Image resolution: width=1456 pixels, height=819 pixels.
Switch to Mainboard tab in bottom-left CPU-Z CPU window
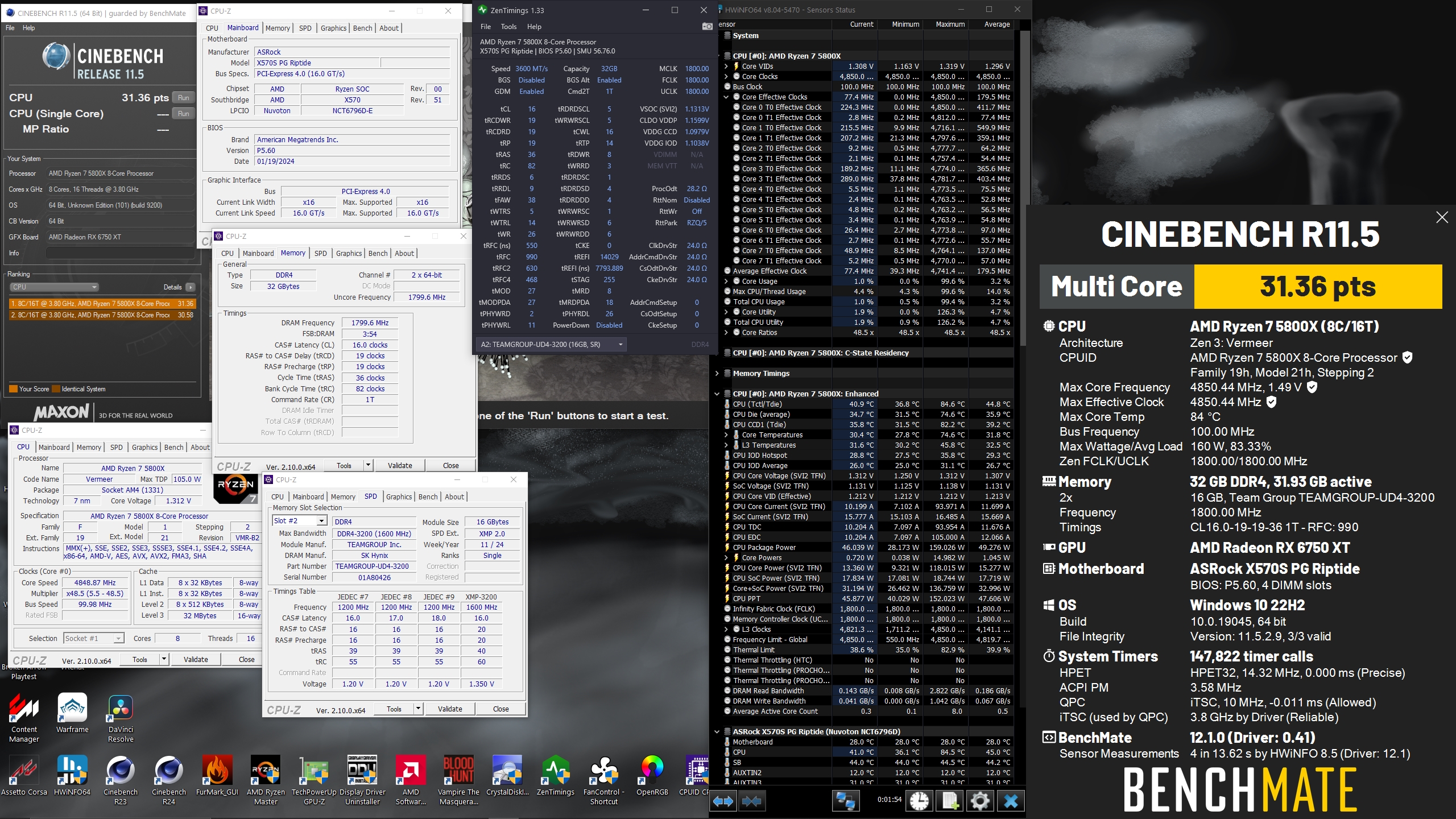coord(54,447)
